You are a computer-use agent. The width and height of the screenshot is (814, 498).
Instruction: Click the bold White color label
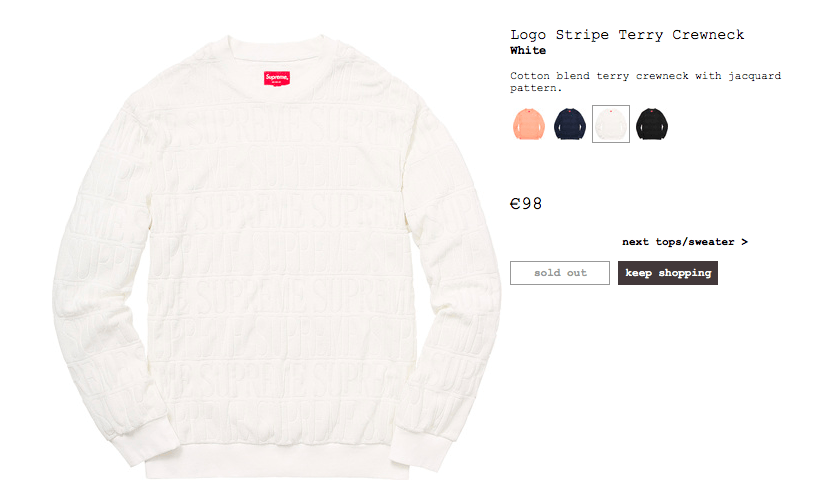click(528, 50)
